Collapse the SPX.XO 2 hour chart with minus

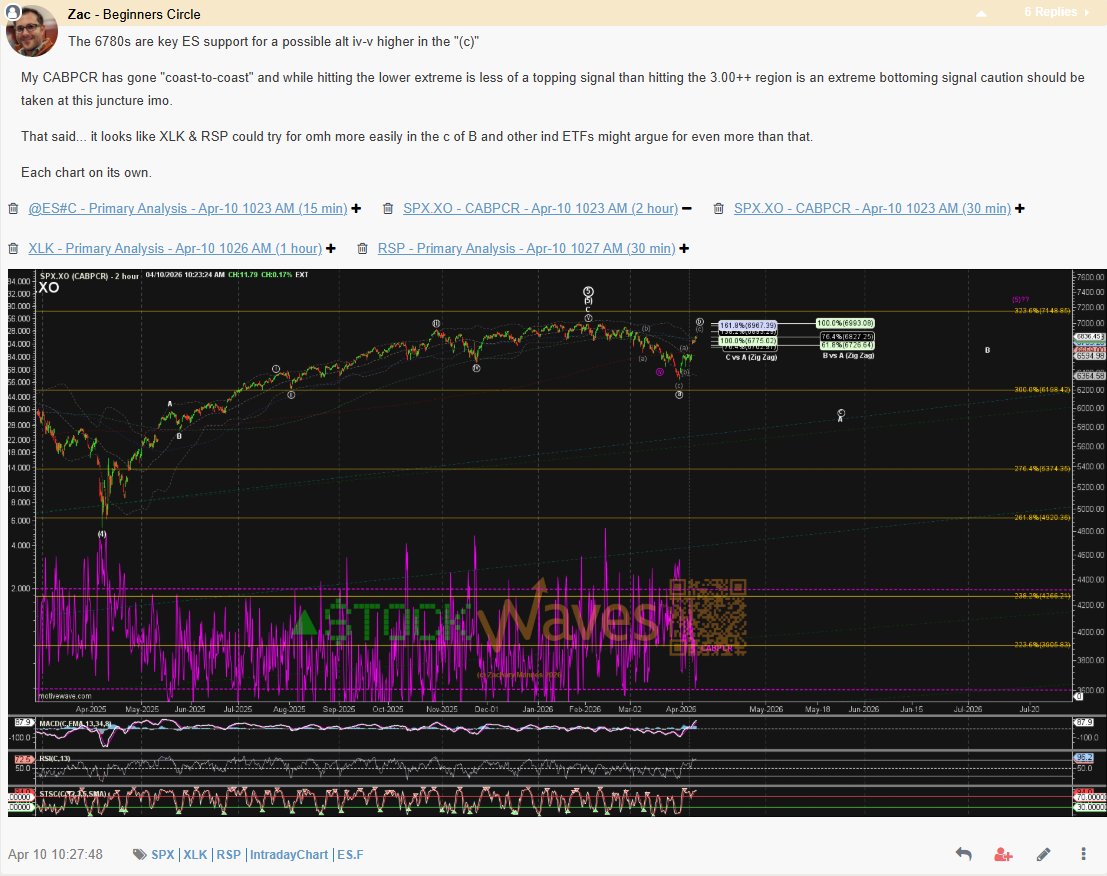(687, 208)
